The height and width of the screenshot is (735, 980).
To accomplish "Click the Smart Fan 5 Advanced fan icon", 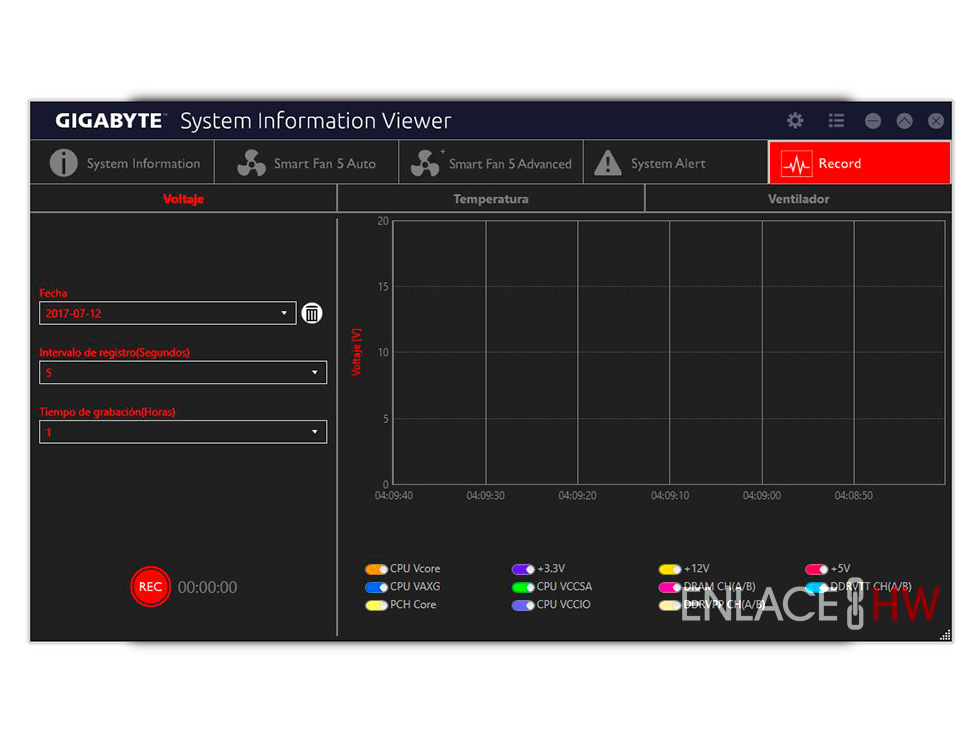I will click(426, 163).
